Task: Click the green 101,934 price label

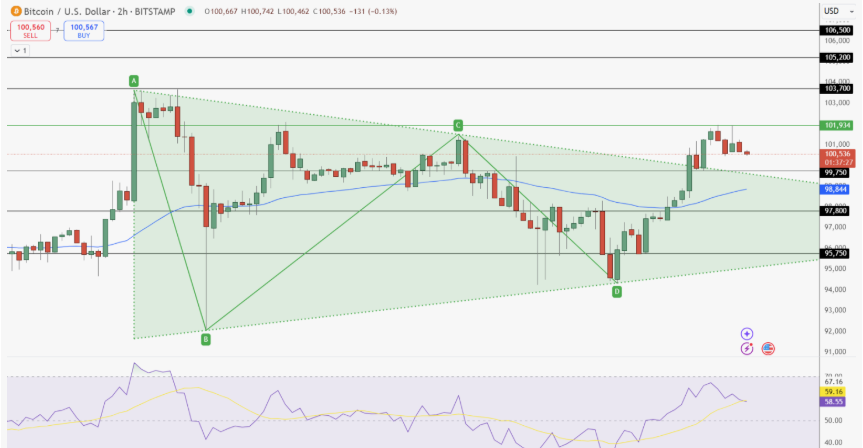Action: (x=835, y=125)
